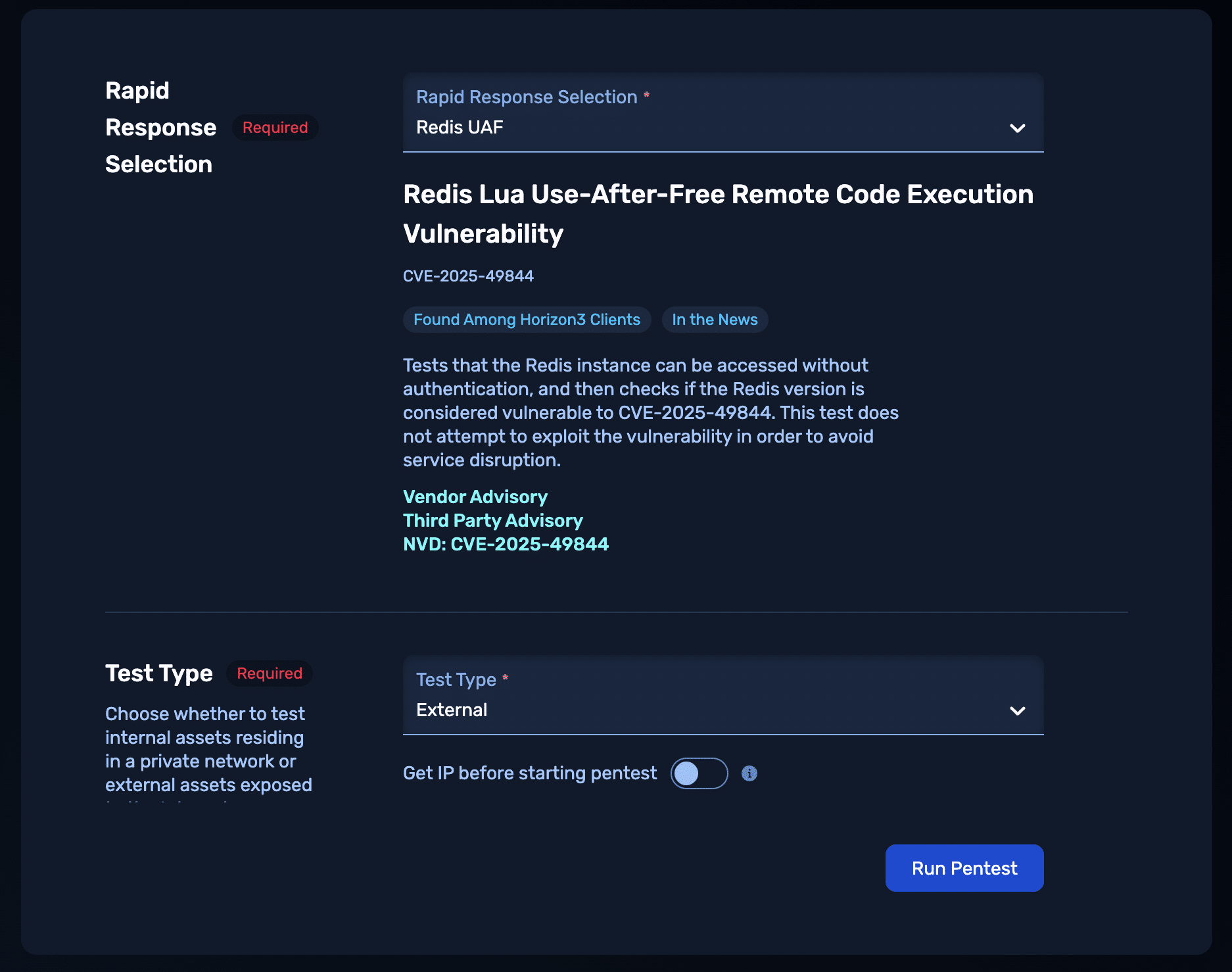Image resolution: width=1232 pixels, height=972 pixels.
Task: Click the info icon beside Get IP toggle
Action: (749, 773)
